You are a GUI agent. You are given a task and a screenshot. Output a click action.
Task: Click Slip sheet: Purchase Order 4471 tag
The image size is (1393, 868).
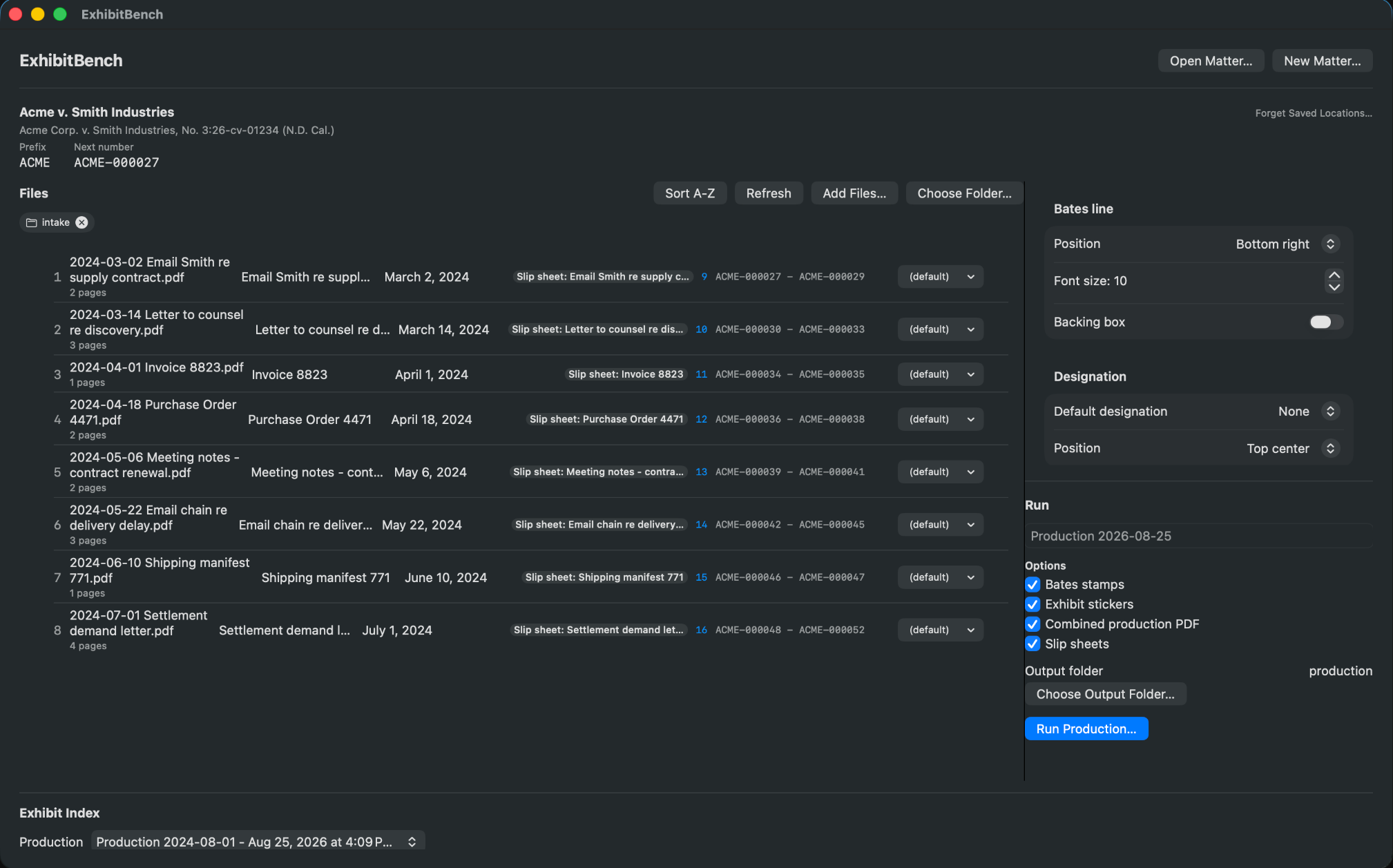[606, 419]
